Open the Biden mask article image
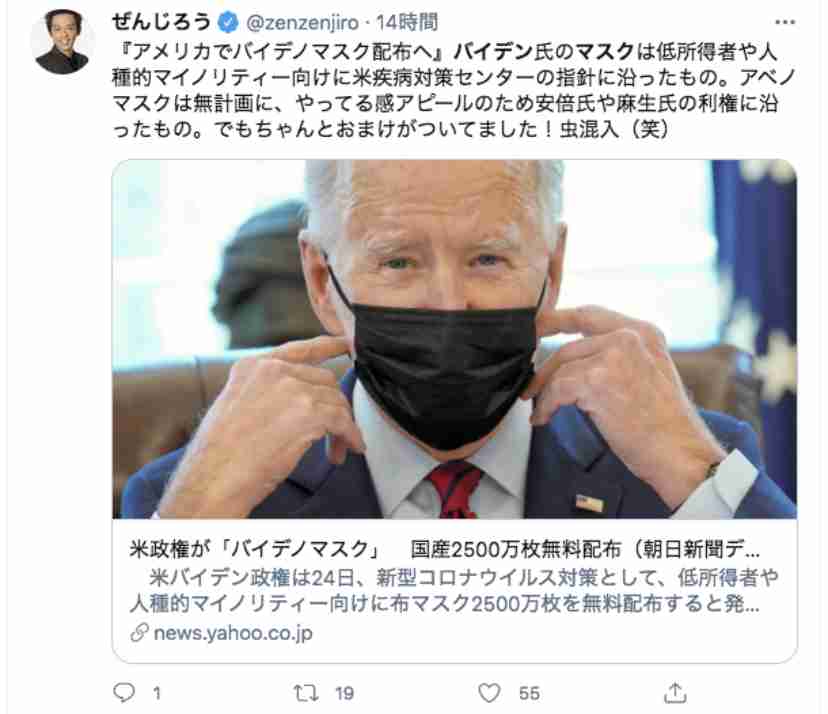The height and width of the screenshot is (714, 828). click(x=454, y=339)
